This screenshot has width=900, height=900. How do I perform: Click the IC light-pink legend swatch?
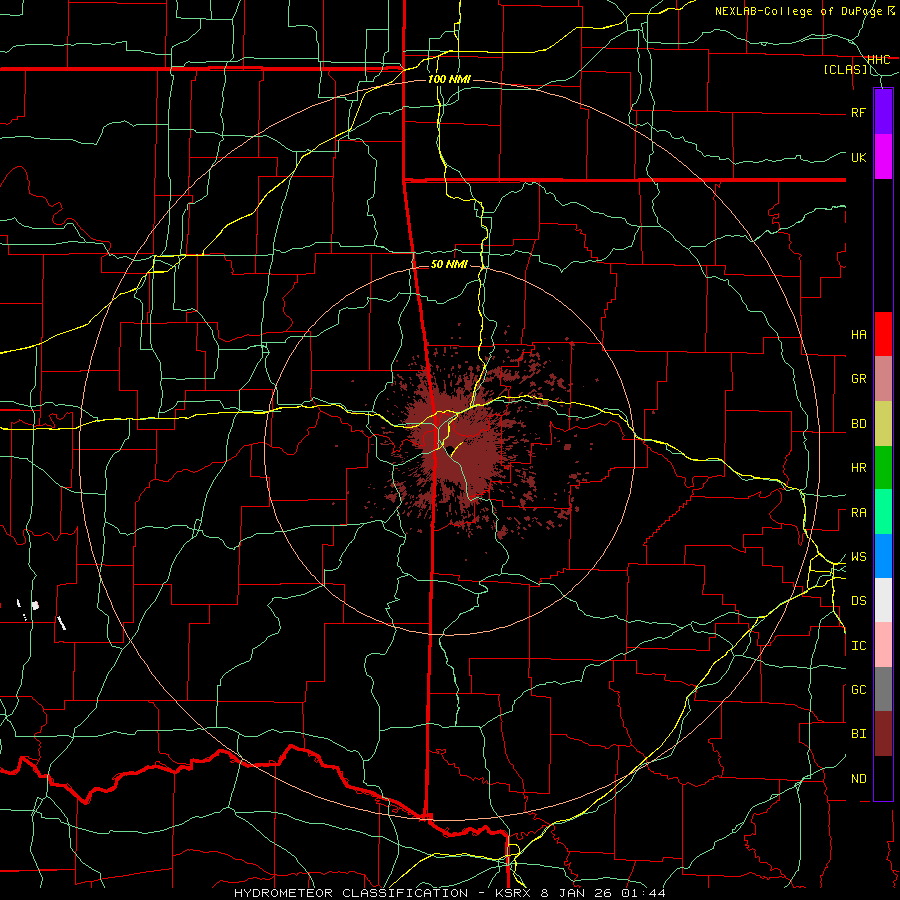(883, 645)
